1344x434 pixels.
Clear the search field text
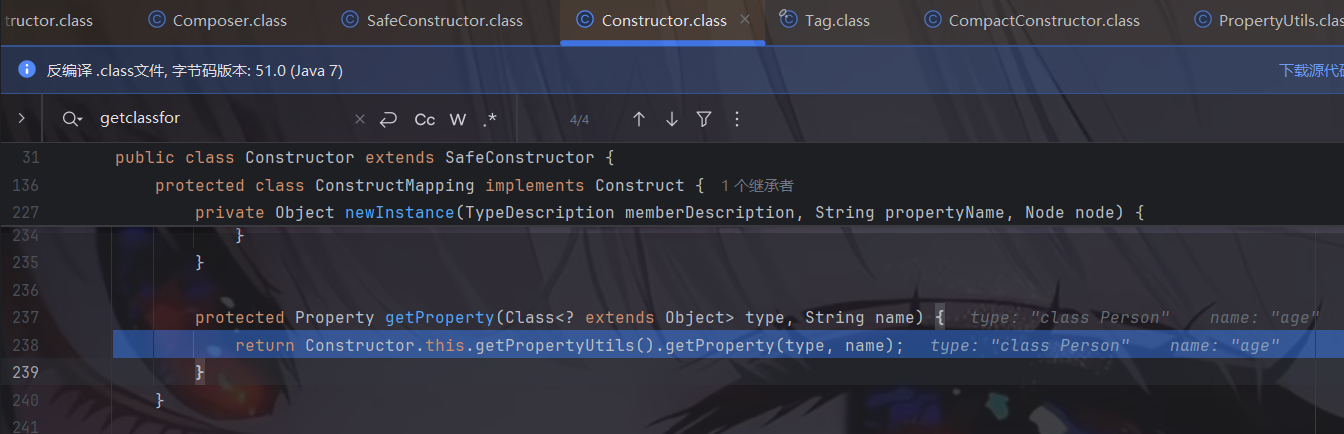point(360,119)
